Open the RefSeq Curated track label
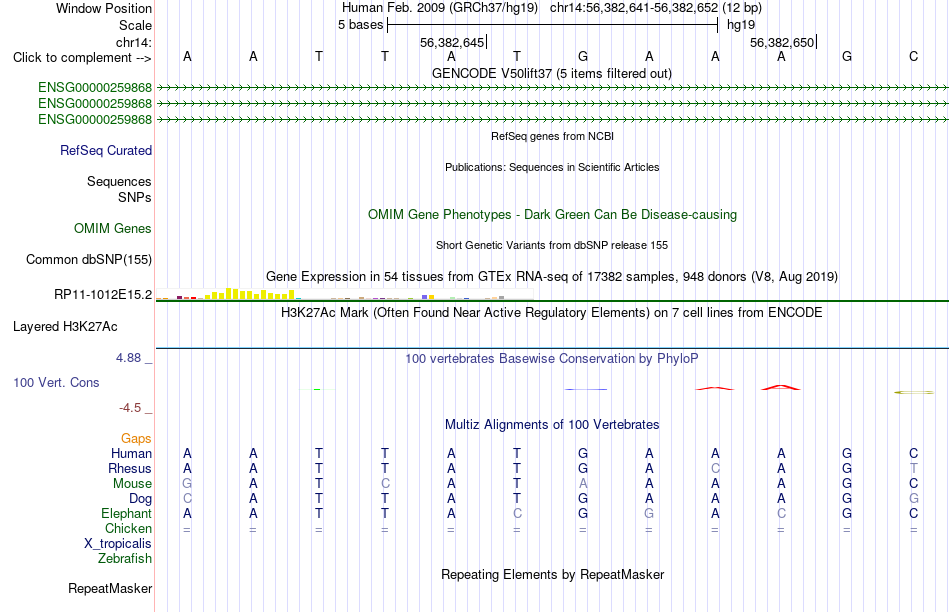The width and height of the screenshot is (950, 612). [x=105, y=150]
